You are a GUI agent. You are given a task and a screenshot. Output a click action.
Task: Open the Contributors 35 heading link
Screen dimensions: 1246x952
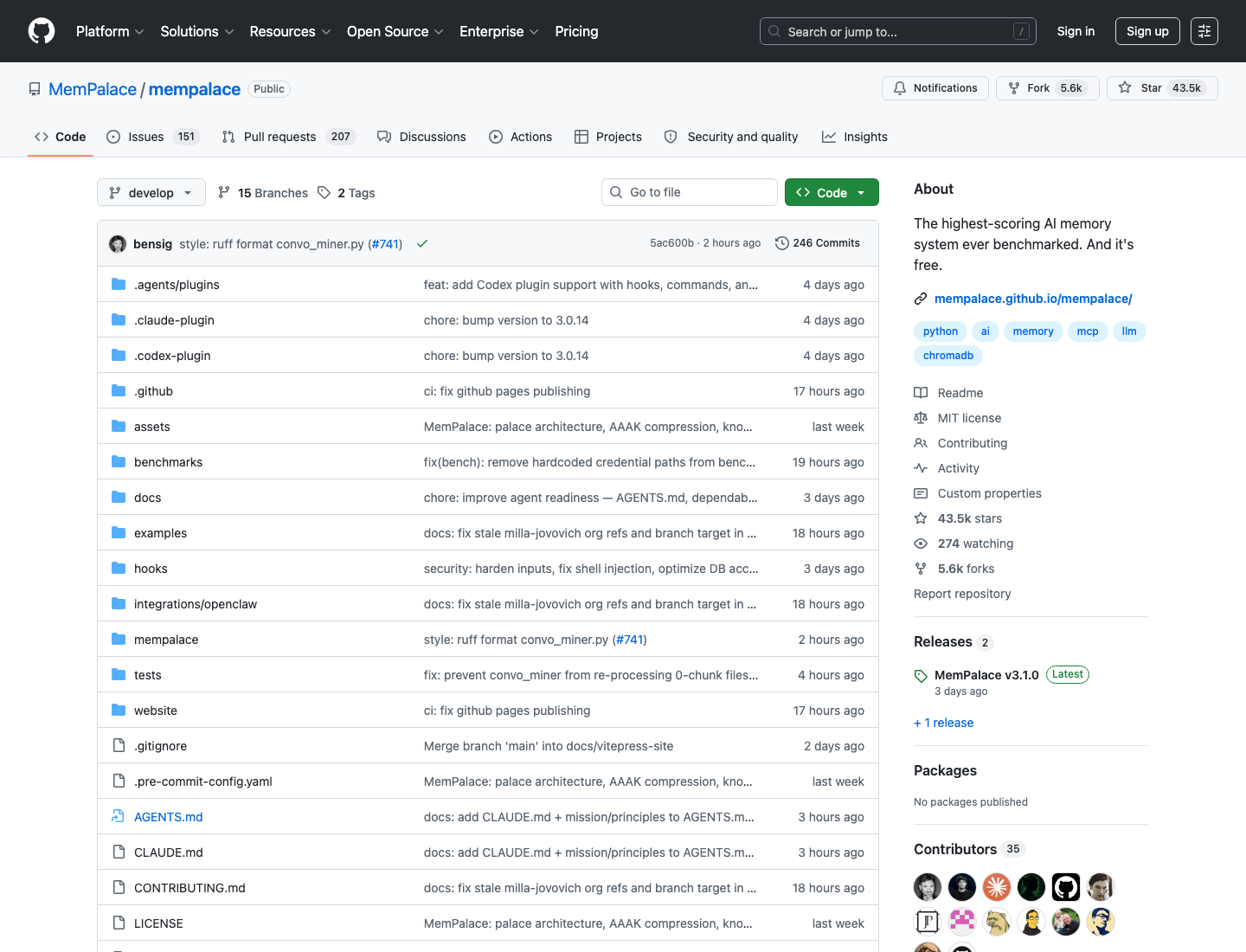click(969, 849)
